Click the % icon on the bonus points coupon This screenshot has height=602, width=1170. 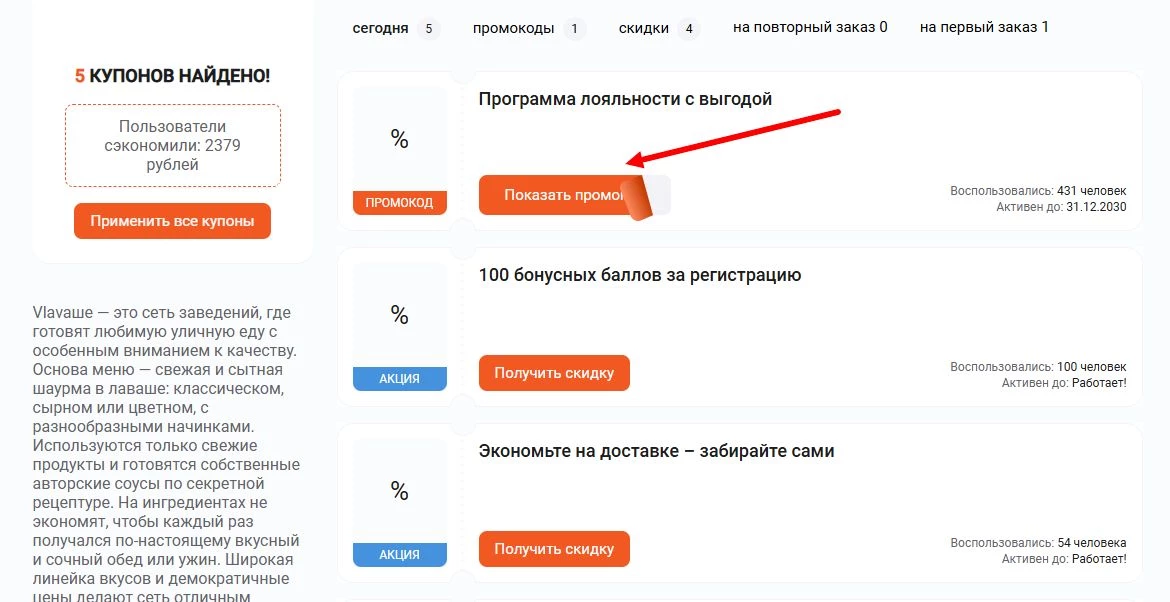[x=399, y=315]
